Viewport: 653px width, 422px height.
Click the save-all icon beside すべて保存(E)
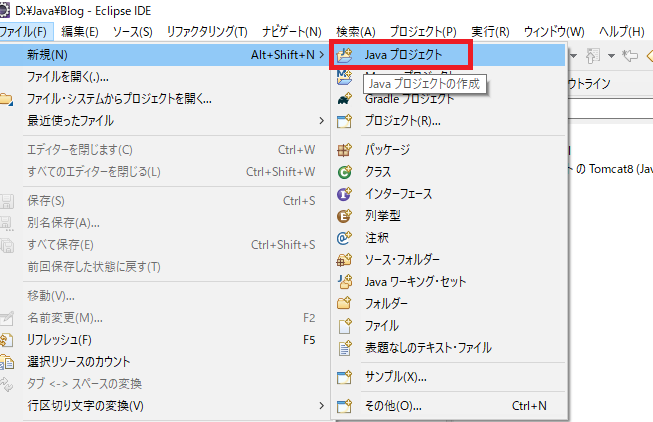(x=7, y=245)
